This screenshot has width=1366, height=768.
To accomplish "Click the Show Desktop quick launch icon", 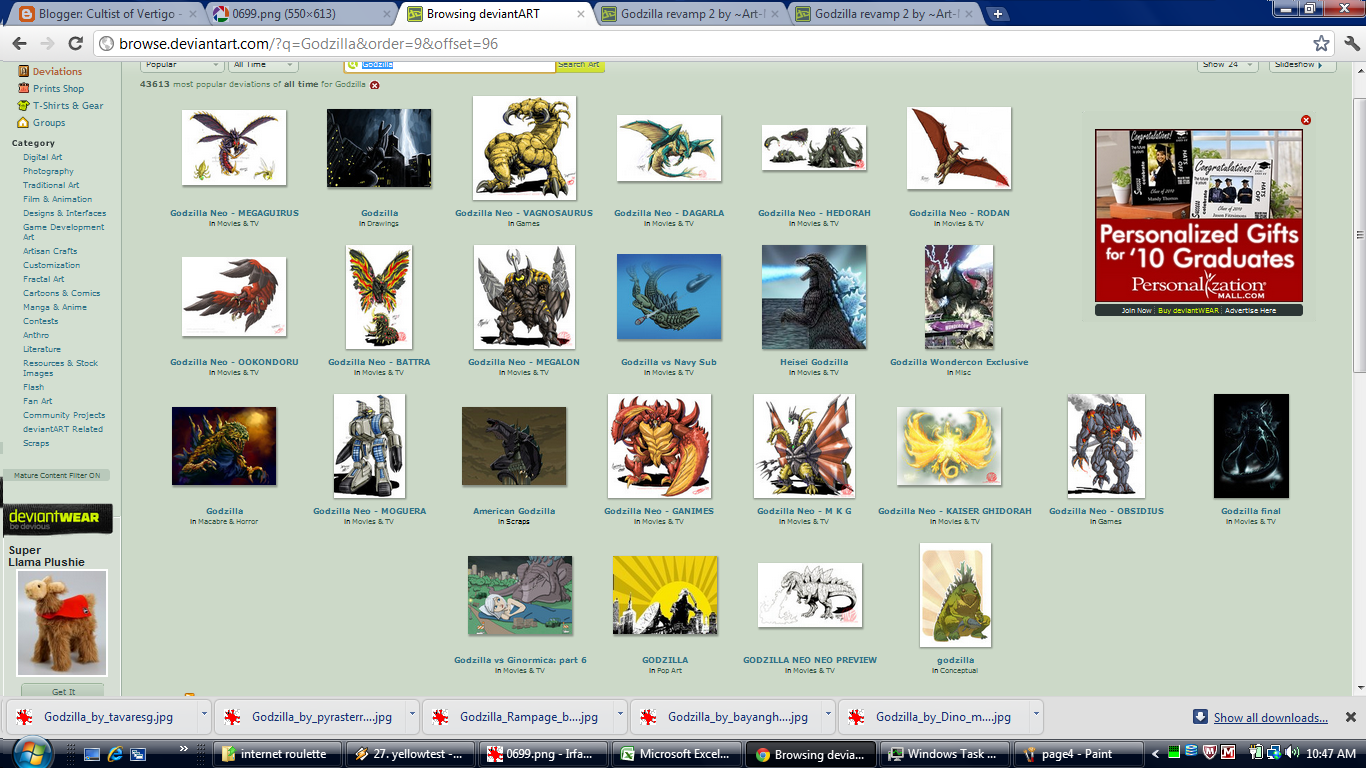I will [92, 753].
